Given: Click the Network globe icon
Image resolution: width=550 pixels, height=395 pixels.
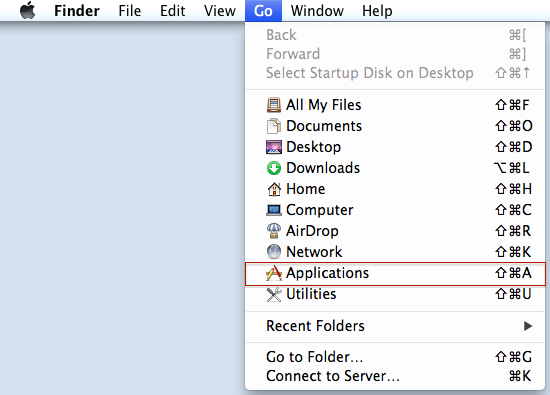Looking at the screenshot, I should [x=274, y=252].
